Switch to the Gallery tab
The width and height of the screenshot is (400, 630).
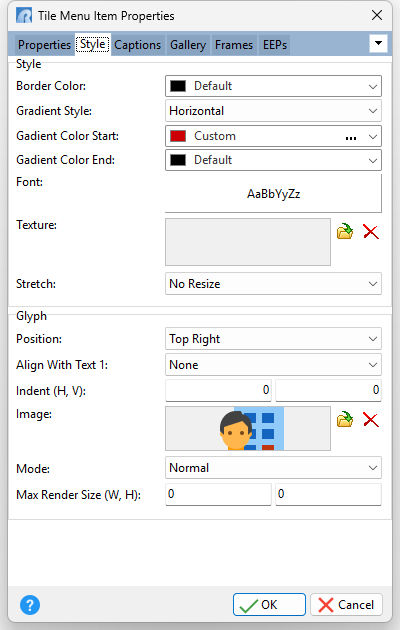(188, 45)
